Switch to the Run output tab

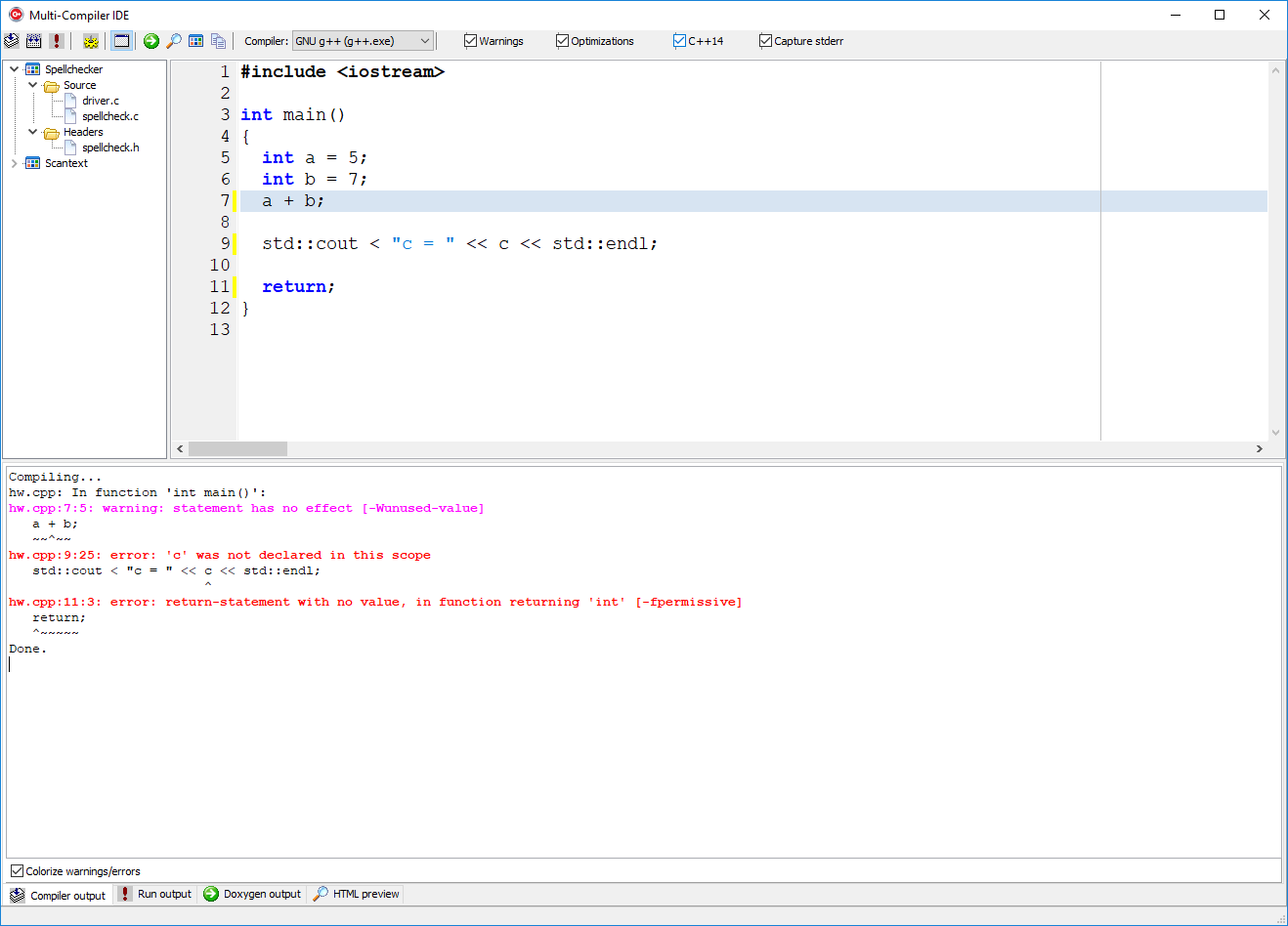coord(155,894)
